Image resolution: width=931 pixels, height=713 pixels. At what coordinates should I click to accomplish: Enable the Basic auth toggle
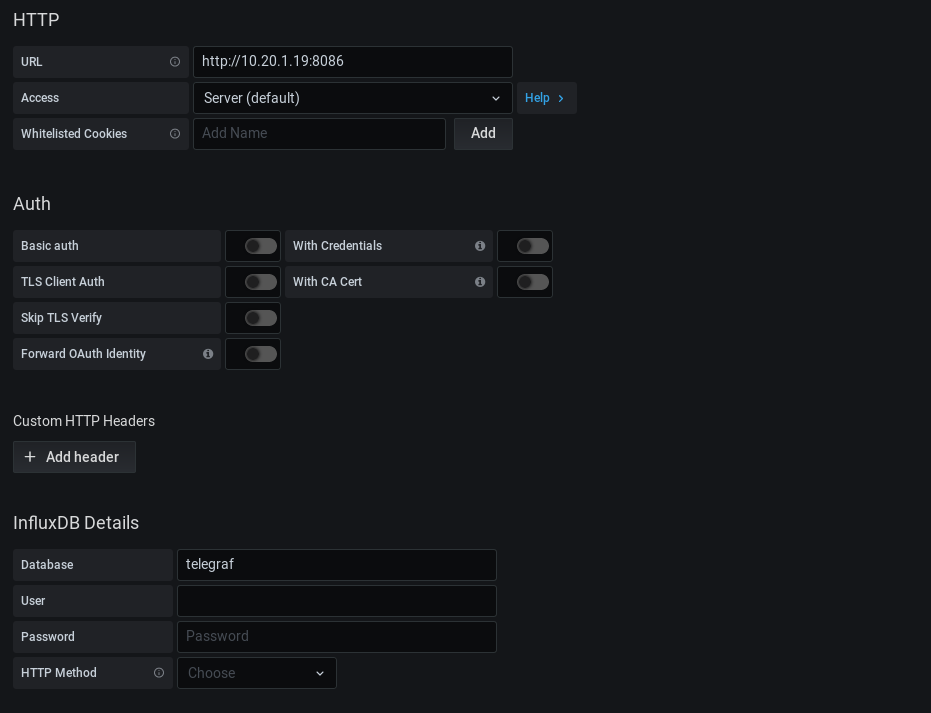point(260,246)
